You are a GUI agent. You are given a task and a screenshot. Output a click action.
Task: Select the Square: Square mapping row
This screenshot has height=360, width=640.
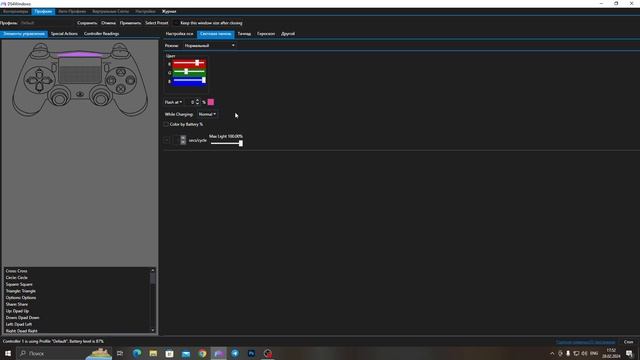coord(77,284)
